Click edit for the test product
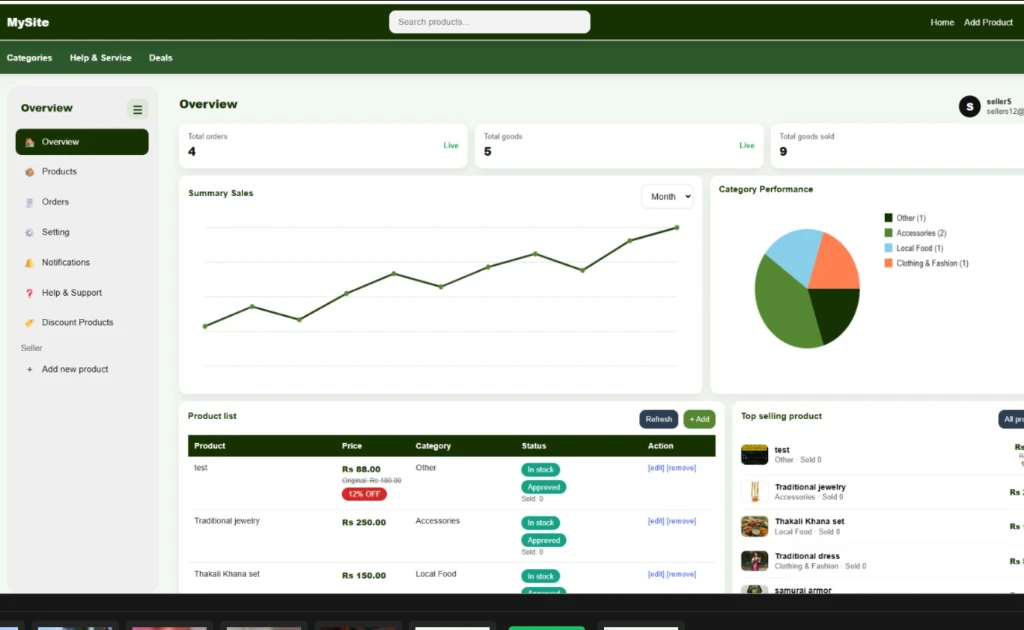Image resolution: width=1024 pixels, height=630 pixels. pyautogui.click(x=656, y=468)
